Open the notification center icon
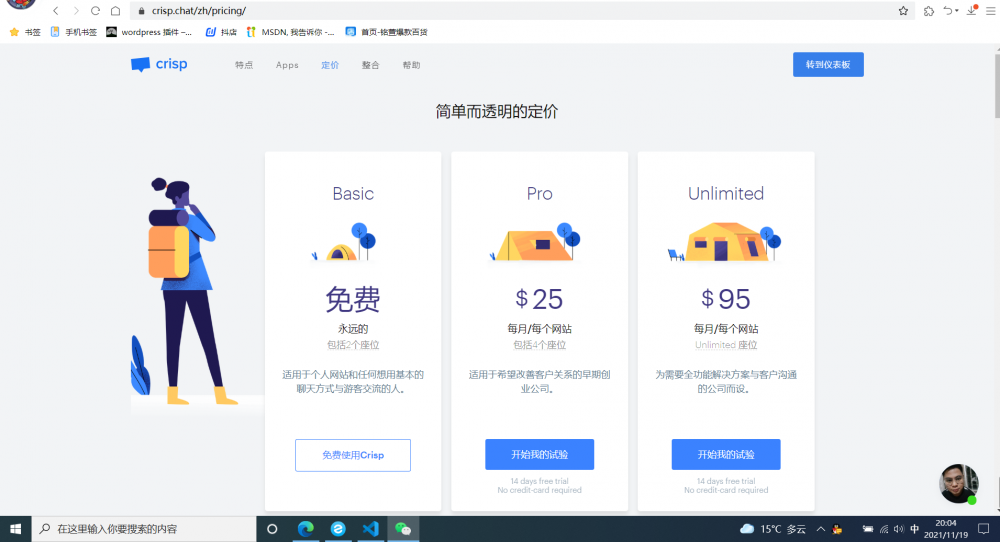The width and height of the screenshot is (1000, 542). point(983,529)
